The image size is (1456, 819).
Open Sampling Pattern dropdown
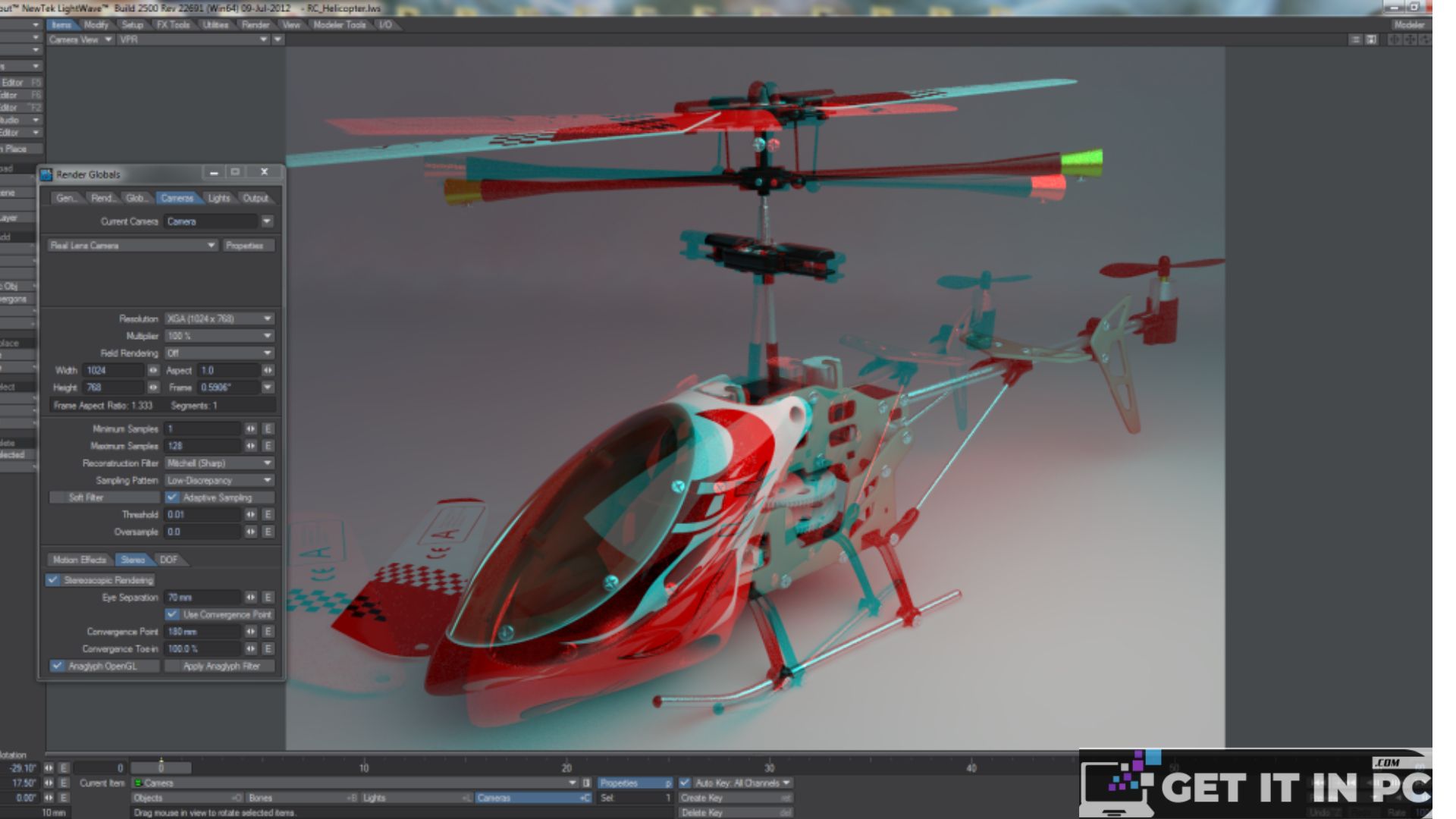[219, 481]
